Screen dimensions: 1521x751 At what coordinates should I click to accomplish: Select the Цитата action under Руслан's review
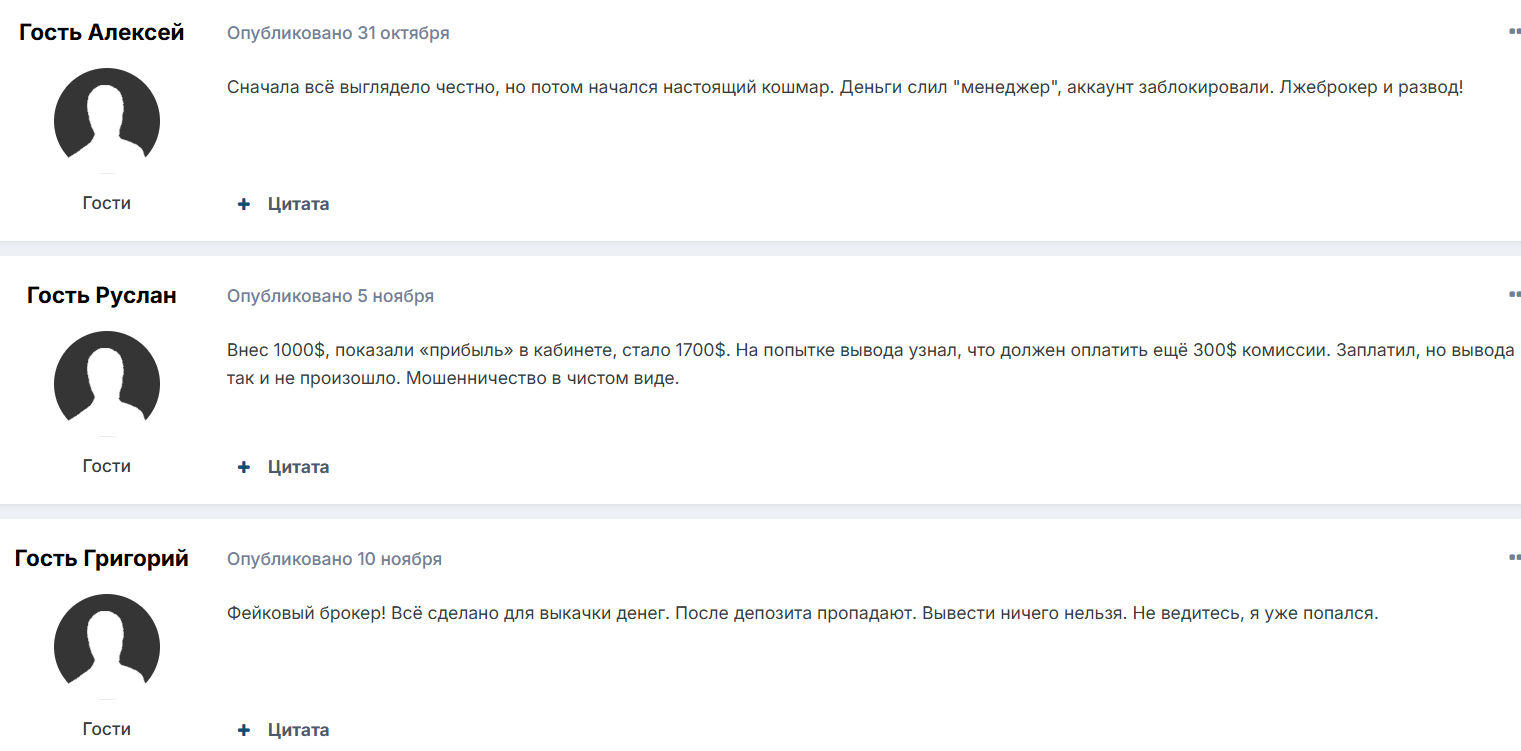296,466
